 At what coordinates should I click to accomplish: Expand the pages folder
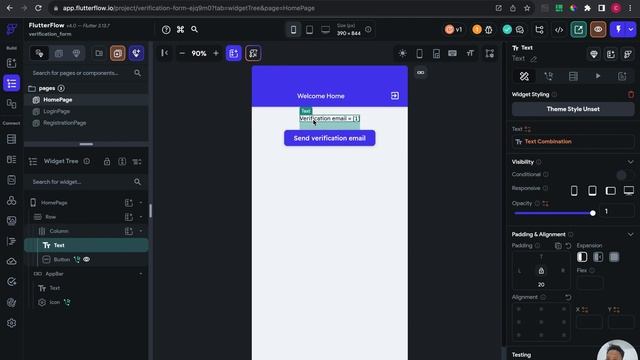pyautogui.click(x=46, y=88)
